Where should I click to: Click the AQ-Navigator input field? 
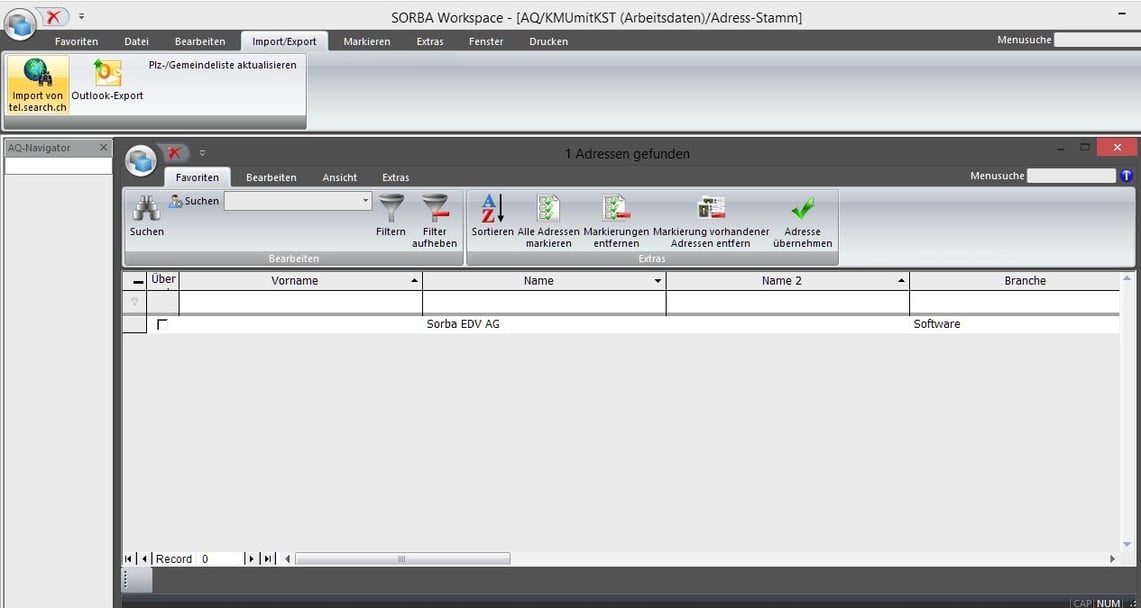click(x=59, y=166)
